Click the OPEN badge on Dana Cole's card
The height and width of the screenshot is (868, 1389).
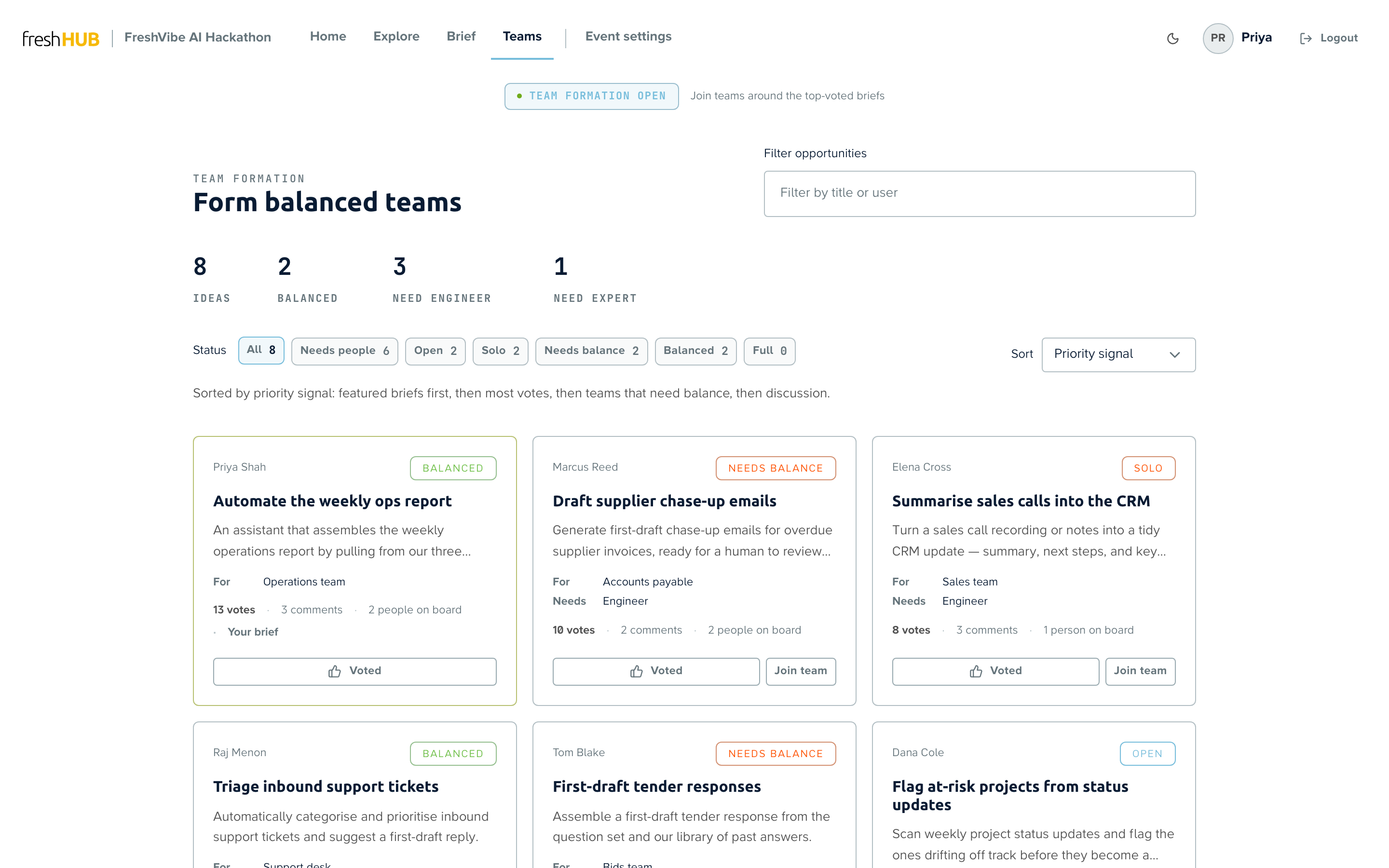[1147, 753]
